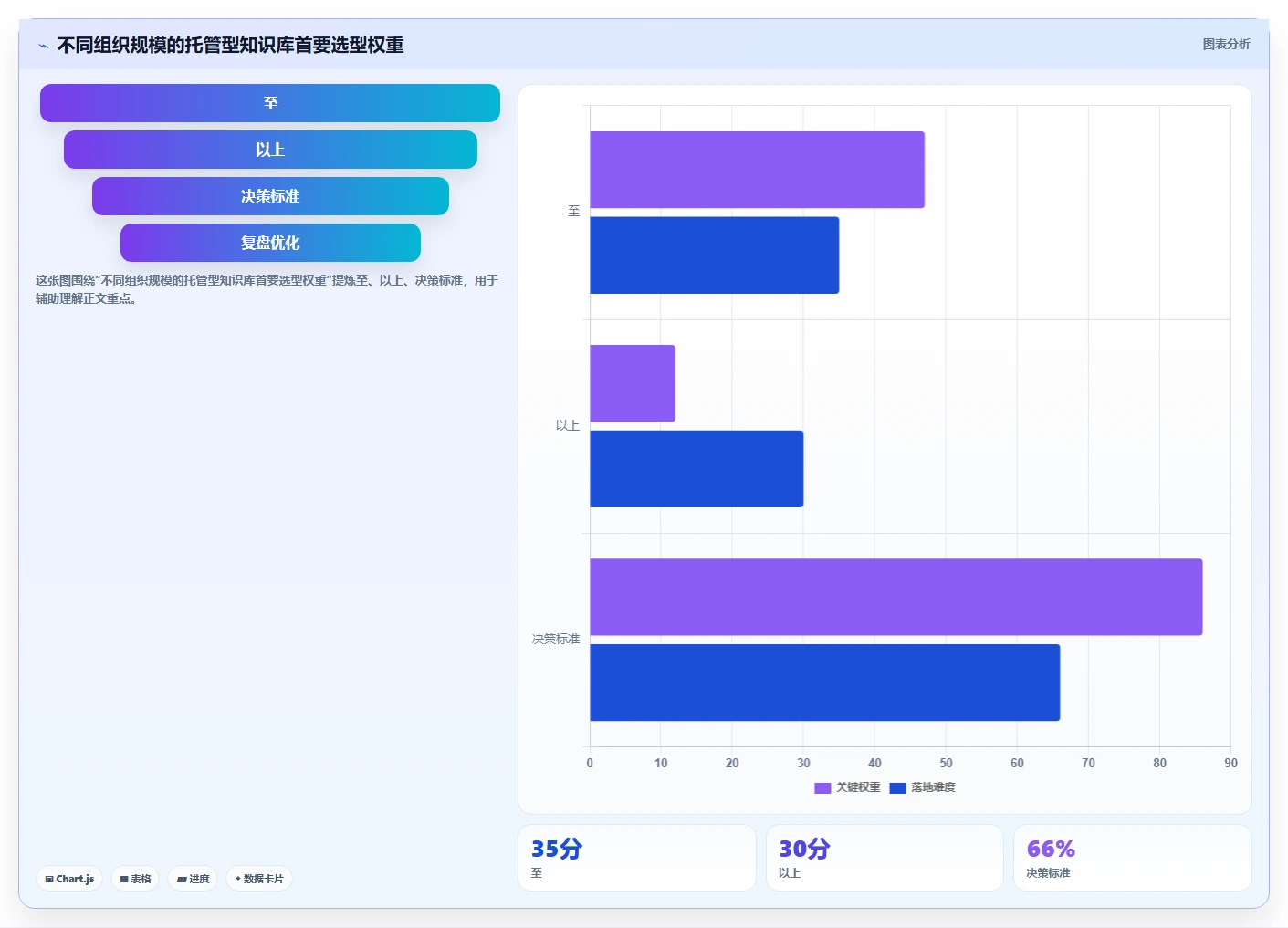Click the 进度 tag chip
1288x928 pixels.
coord(193,879)
